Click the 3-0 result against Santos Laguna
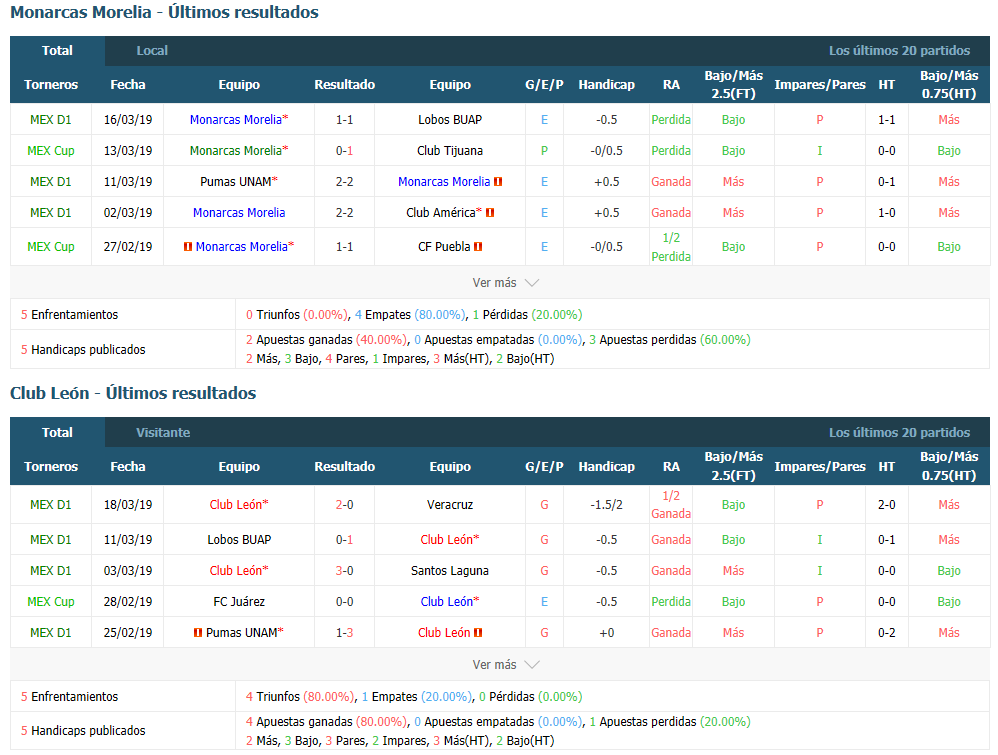The height and width of the screenshot is (755, 998). 344,571
